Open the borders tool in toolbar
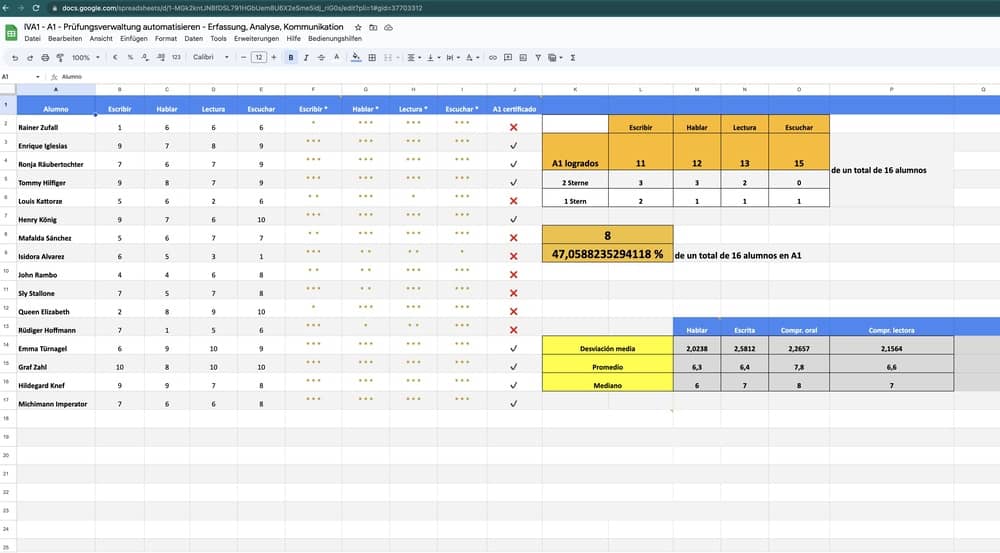Image resolution: width=1000 pixels, height=553 pixels. pos(372,58)
